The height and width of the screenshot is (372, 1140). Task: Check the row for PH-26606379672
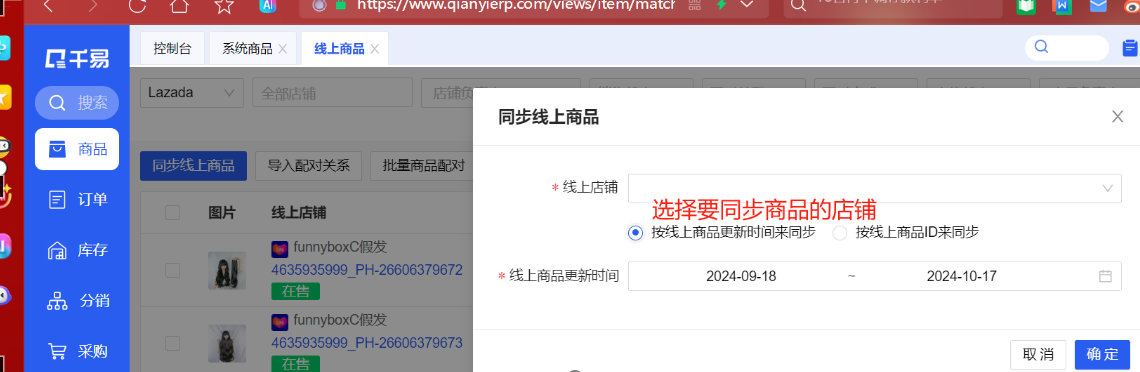click(x=172, y=270)
